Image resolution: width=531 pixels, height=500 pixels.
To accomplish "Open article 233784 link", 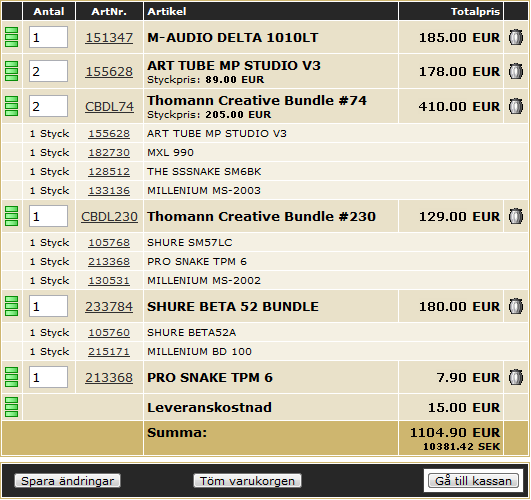I will pyautogui.click(x=109, y=307).
